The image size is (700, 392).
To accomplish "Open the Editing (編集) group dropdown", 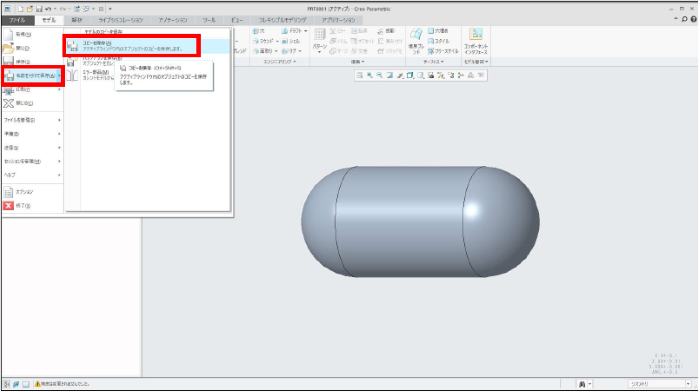I will 358,62.
